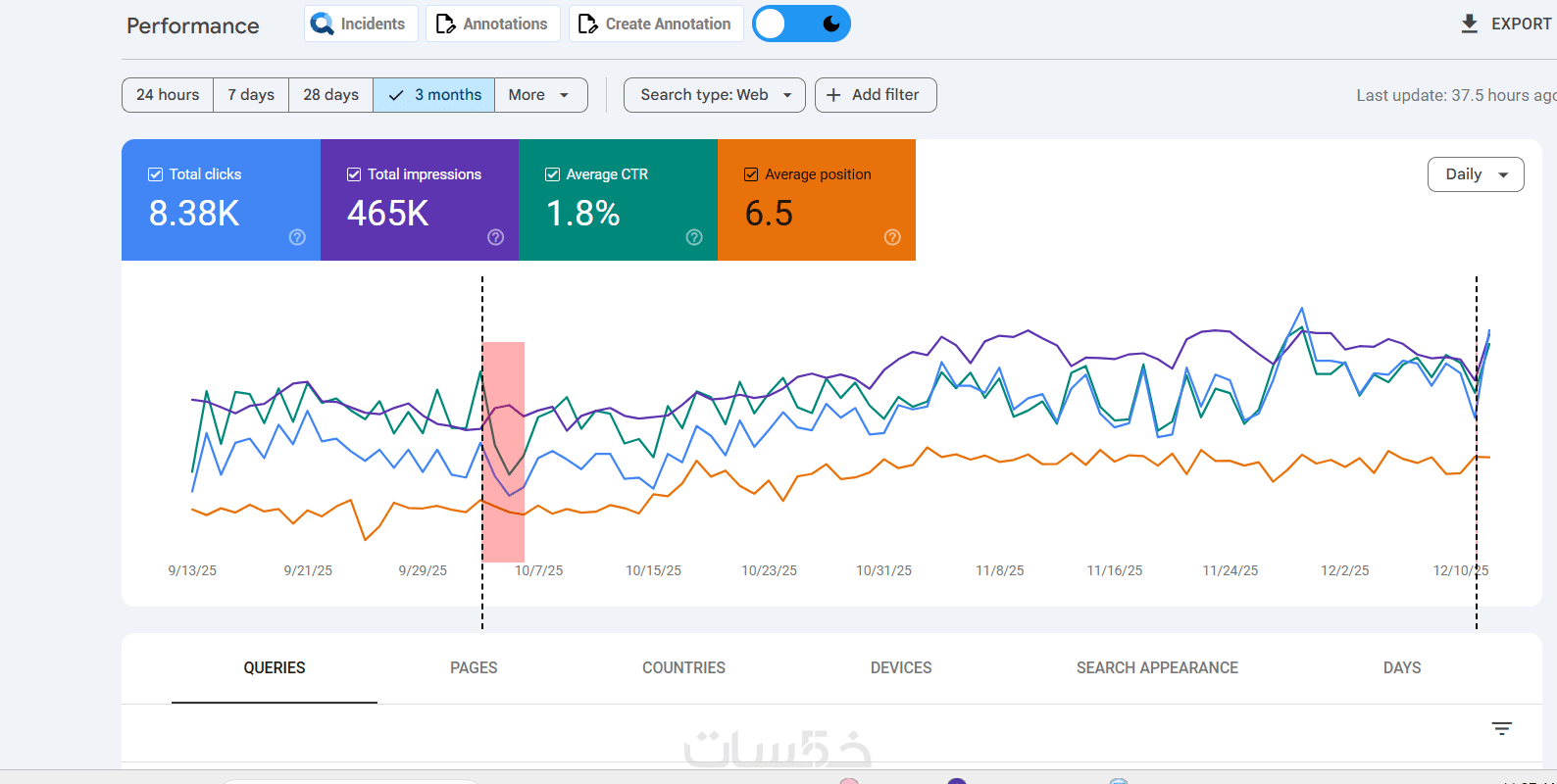Click help icon on Average CTR card

point(694,237)
